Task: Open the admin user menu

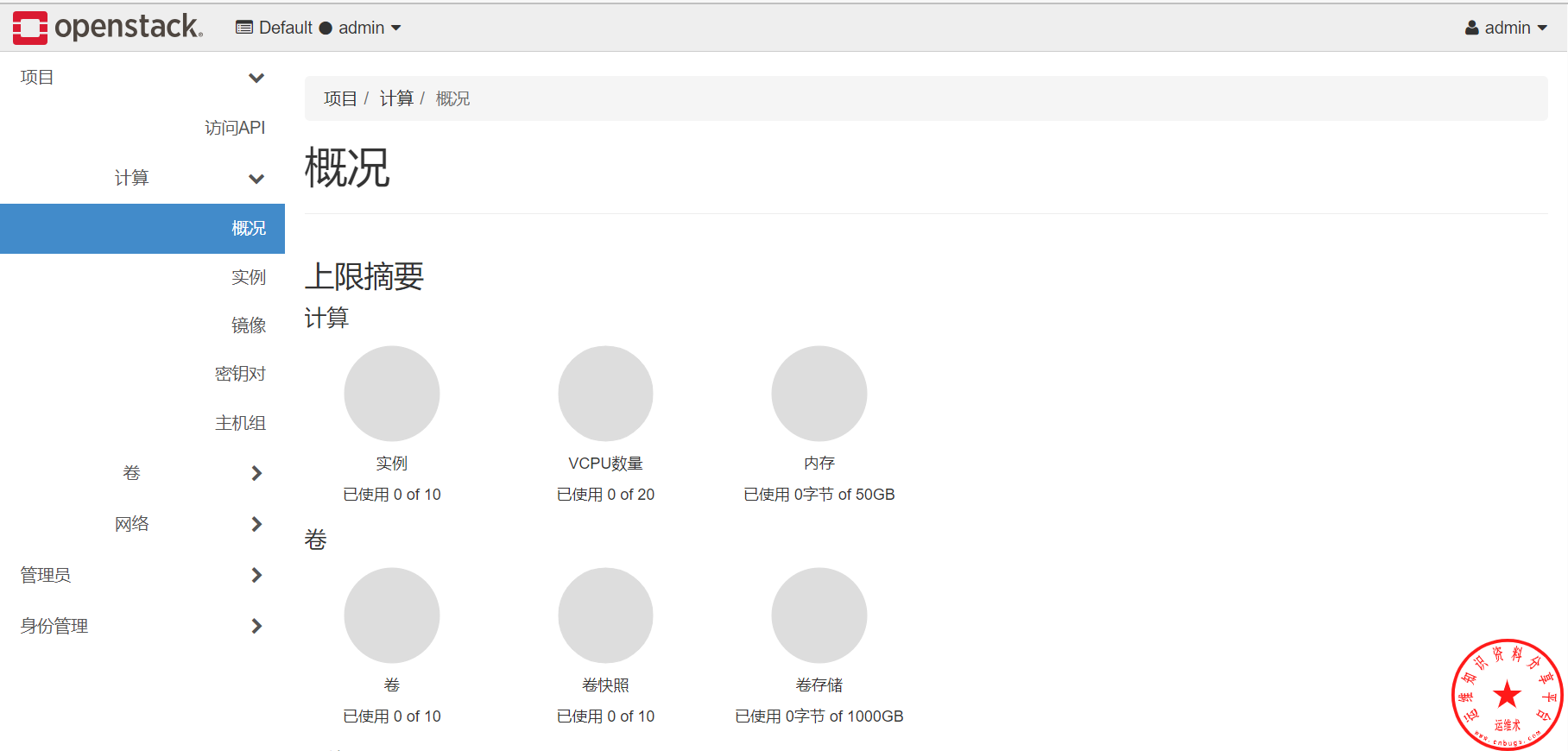Action: [x=1506, y=28]
